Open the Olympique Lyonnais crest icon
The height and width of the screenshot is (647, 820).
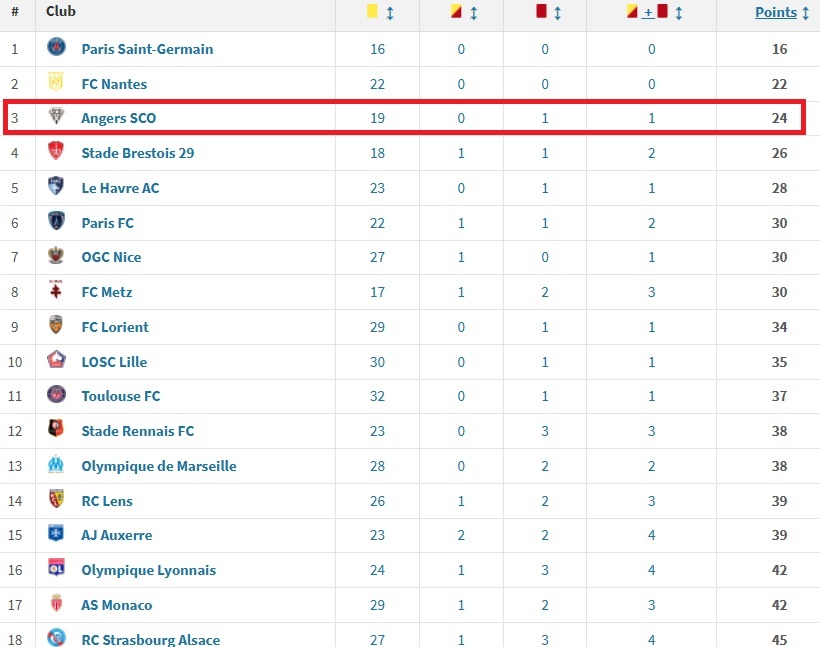click(x=57, y=569)
